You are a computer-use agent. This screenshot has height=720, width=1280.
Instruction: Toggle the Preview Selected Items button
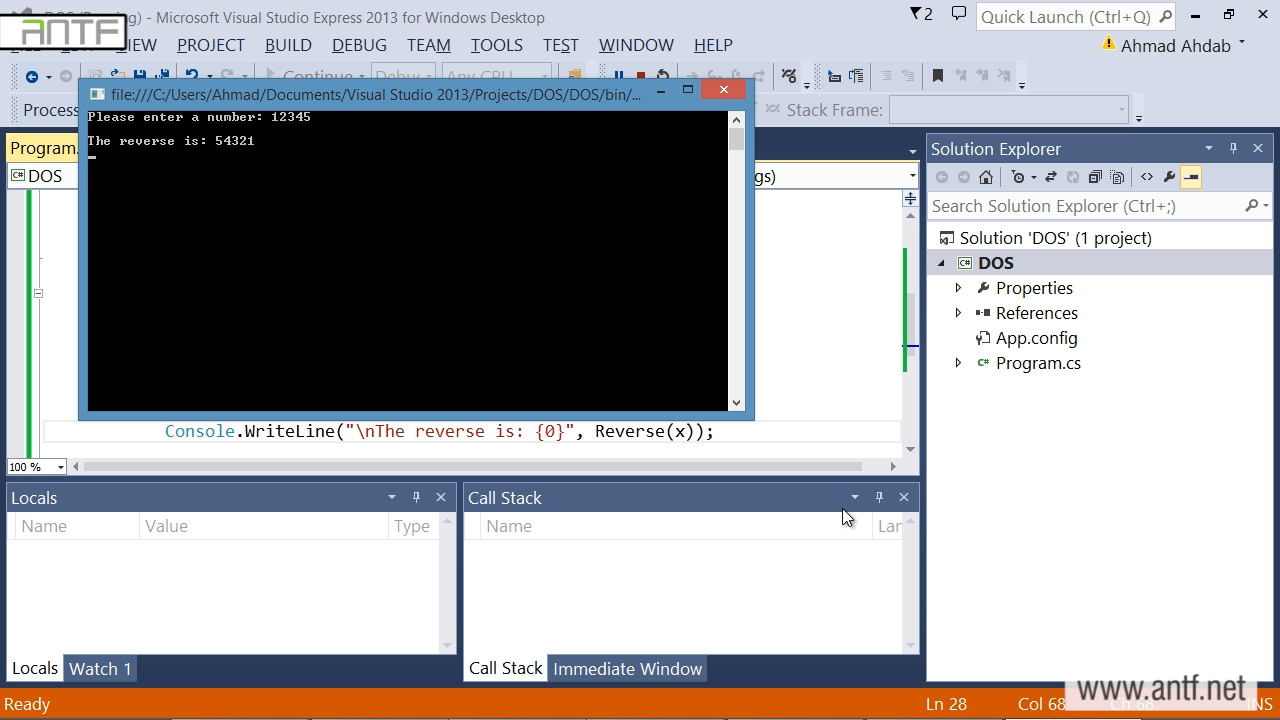tap(1191, 177)
